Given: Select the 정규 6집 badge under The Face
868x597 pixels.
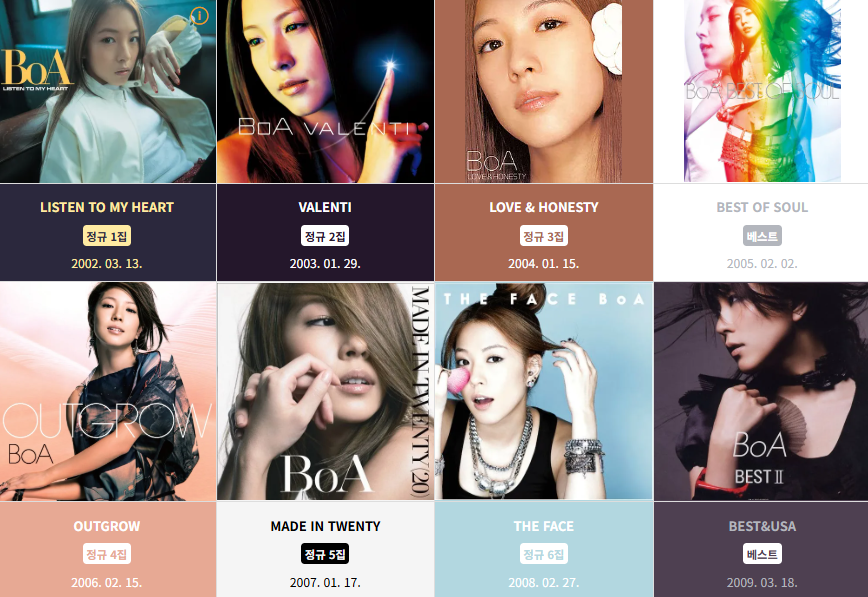Looking at the screenshot, I should coord(544,554).
